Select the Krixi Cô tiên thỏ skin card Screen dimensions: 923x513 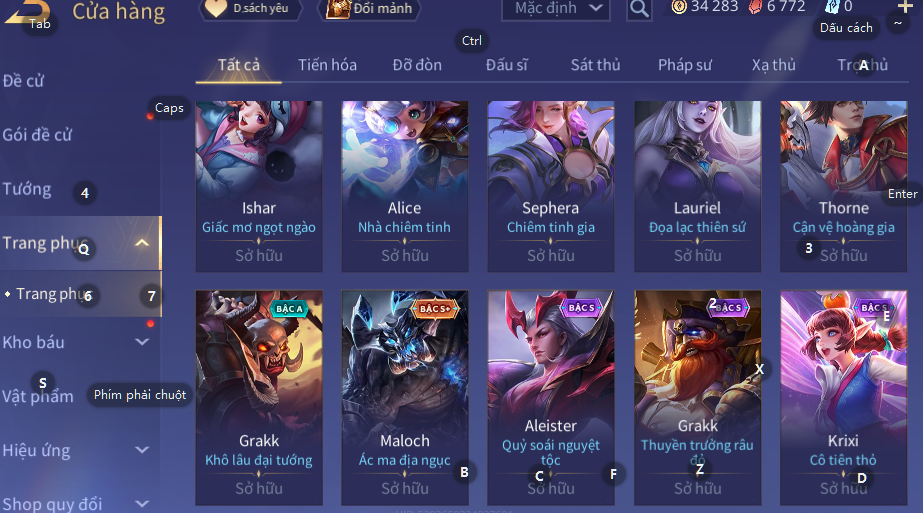pos(844,398)
